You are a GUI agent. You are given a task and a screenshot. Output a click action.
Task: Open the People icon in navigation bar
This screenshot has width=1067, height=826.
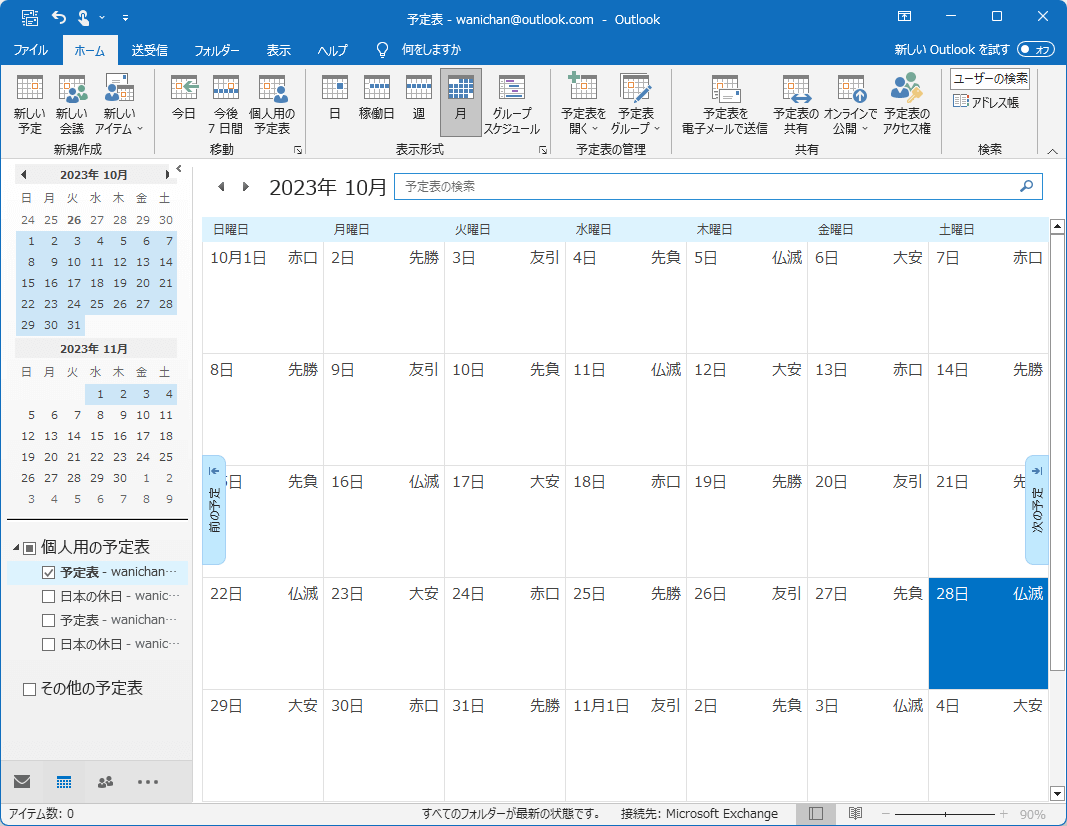(105, 782)
